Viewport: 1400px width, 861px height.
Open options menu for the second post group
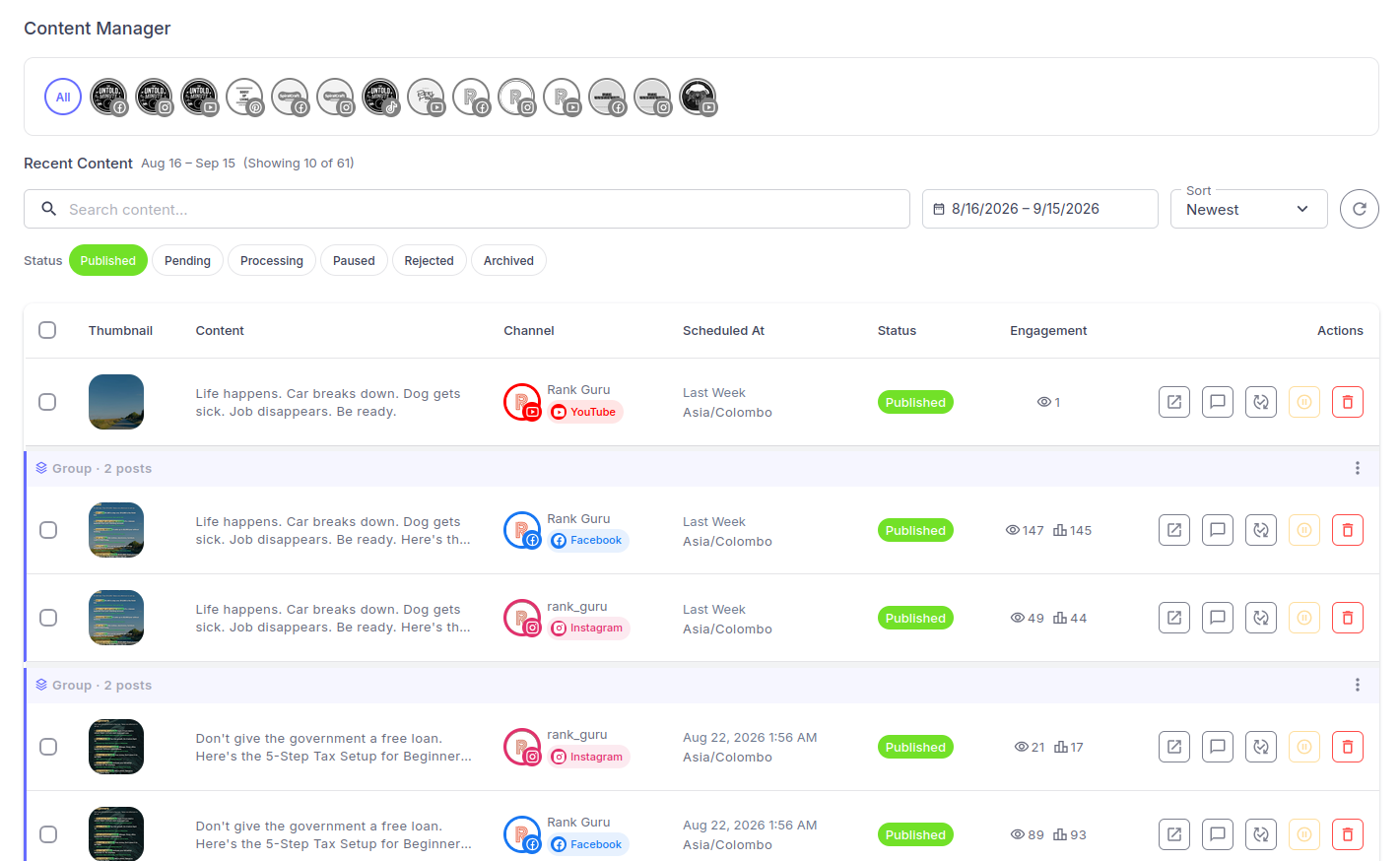(1358, 685)
